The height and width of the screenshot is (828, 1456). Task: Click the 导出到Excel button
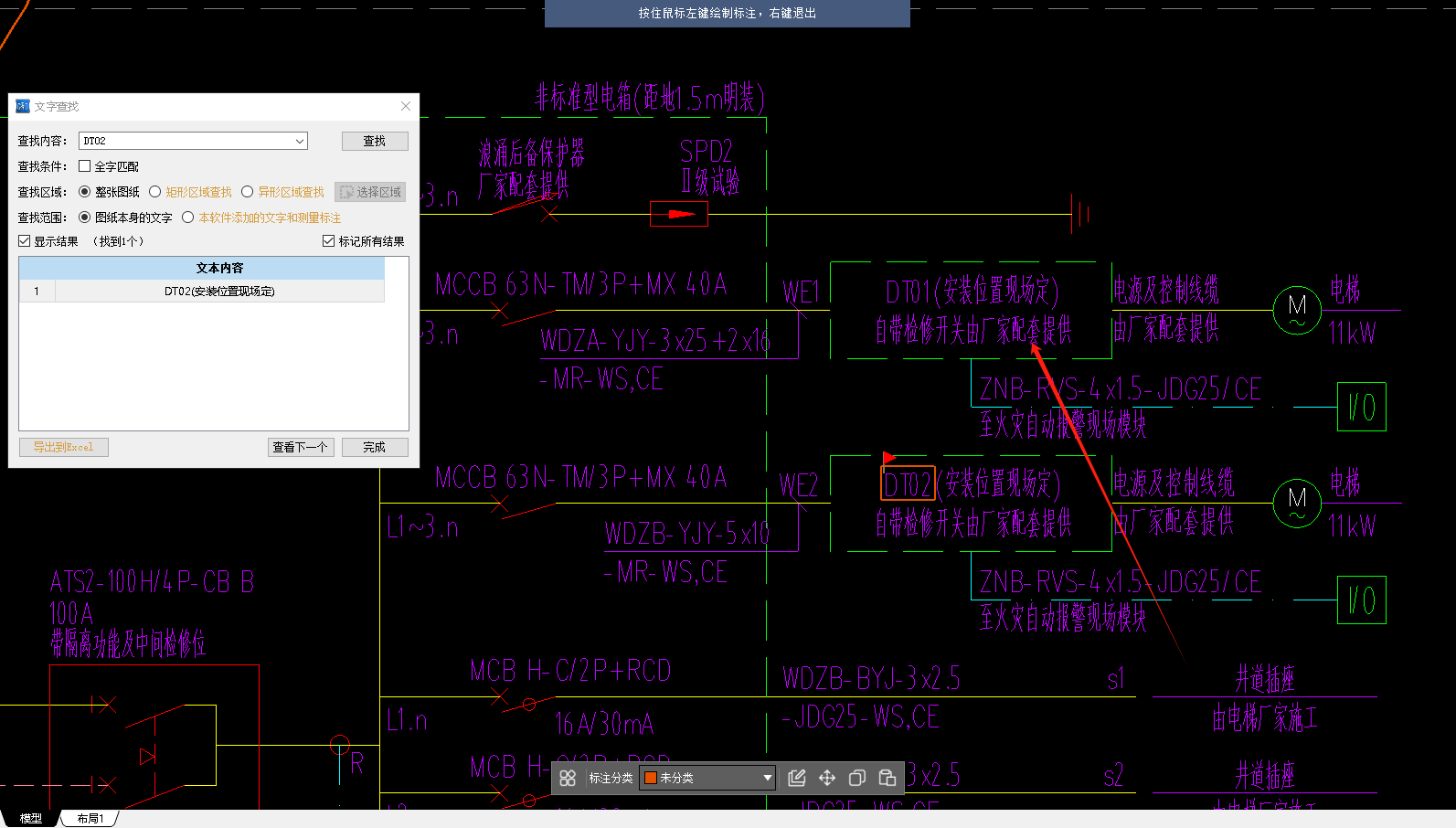[64, 447]
